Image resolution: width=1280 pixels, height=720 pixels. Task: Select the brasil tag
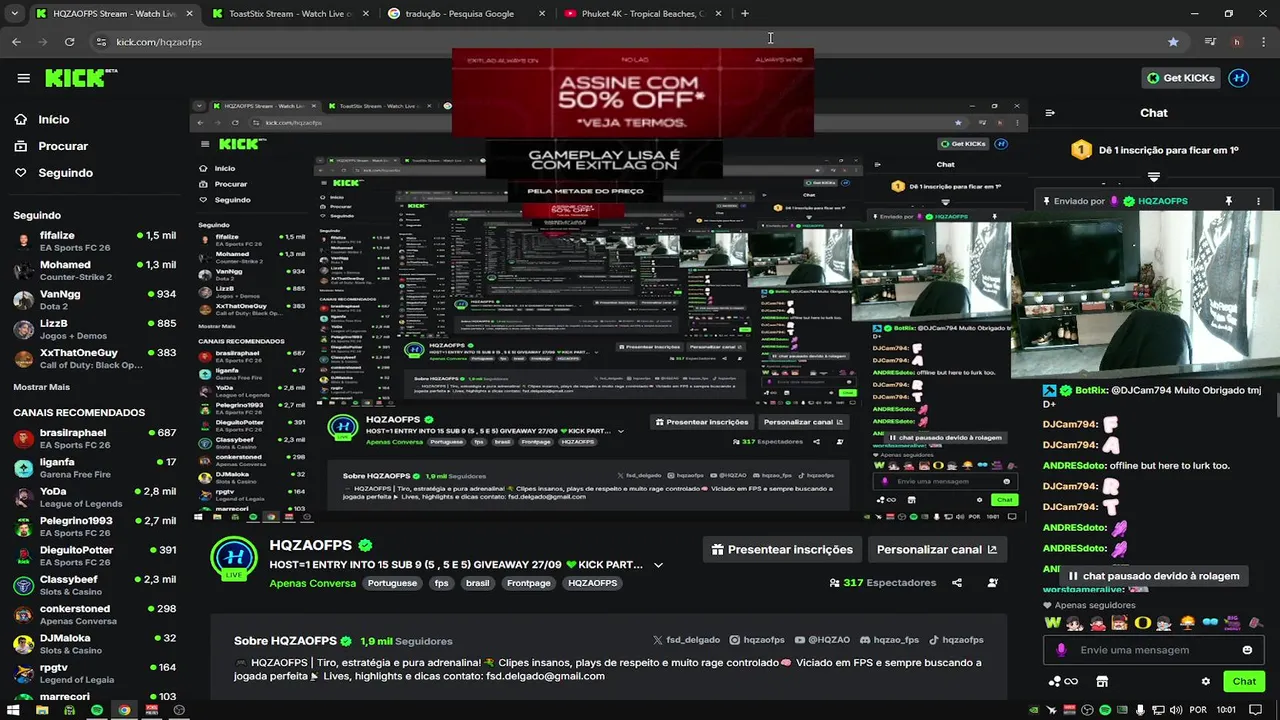pyautogui.click(x=478, y=583)
